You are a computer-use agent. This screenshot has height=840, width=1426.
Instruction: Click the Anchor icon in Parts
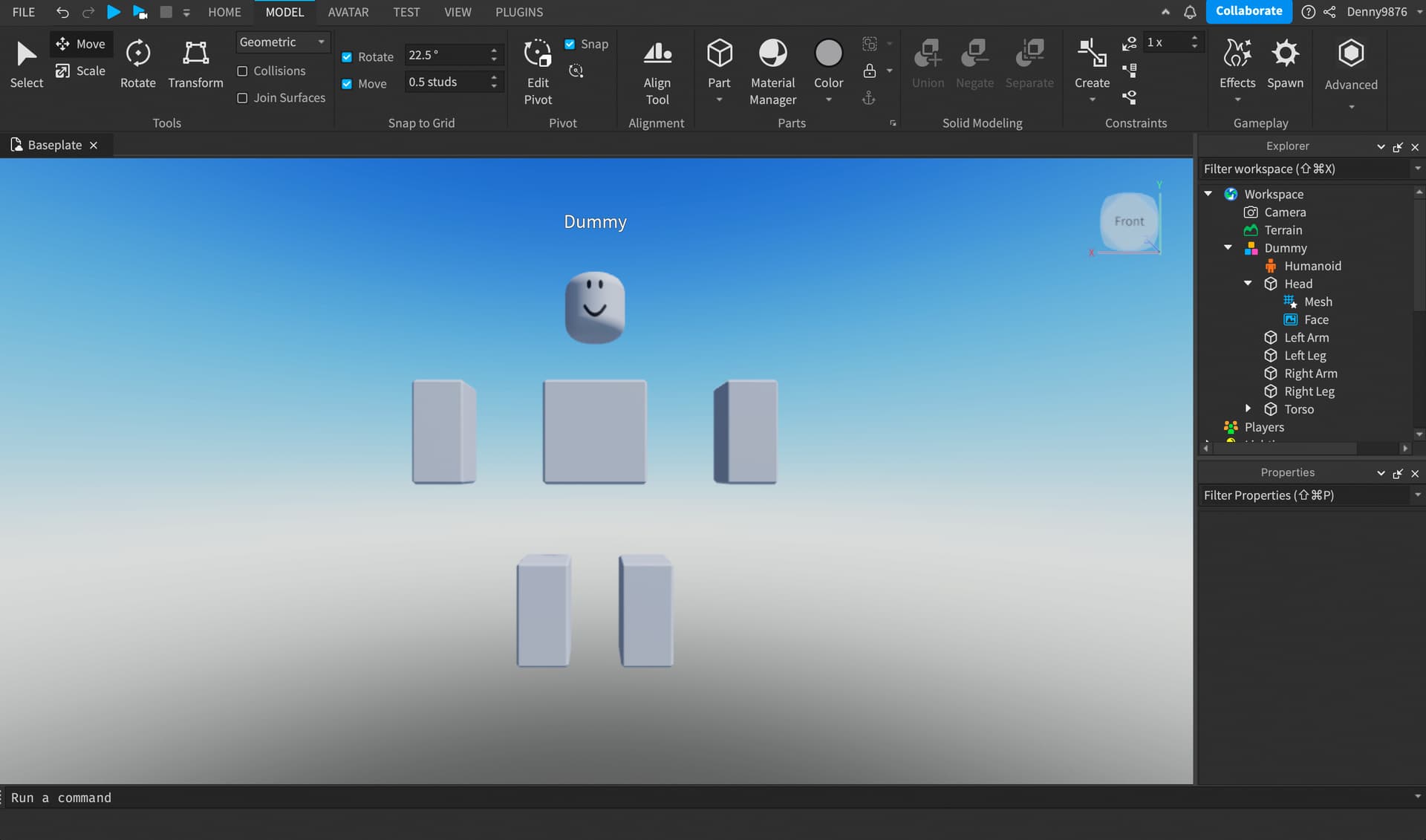(869, 98)
